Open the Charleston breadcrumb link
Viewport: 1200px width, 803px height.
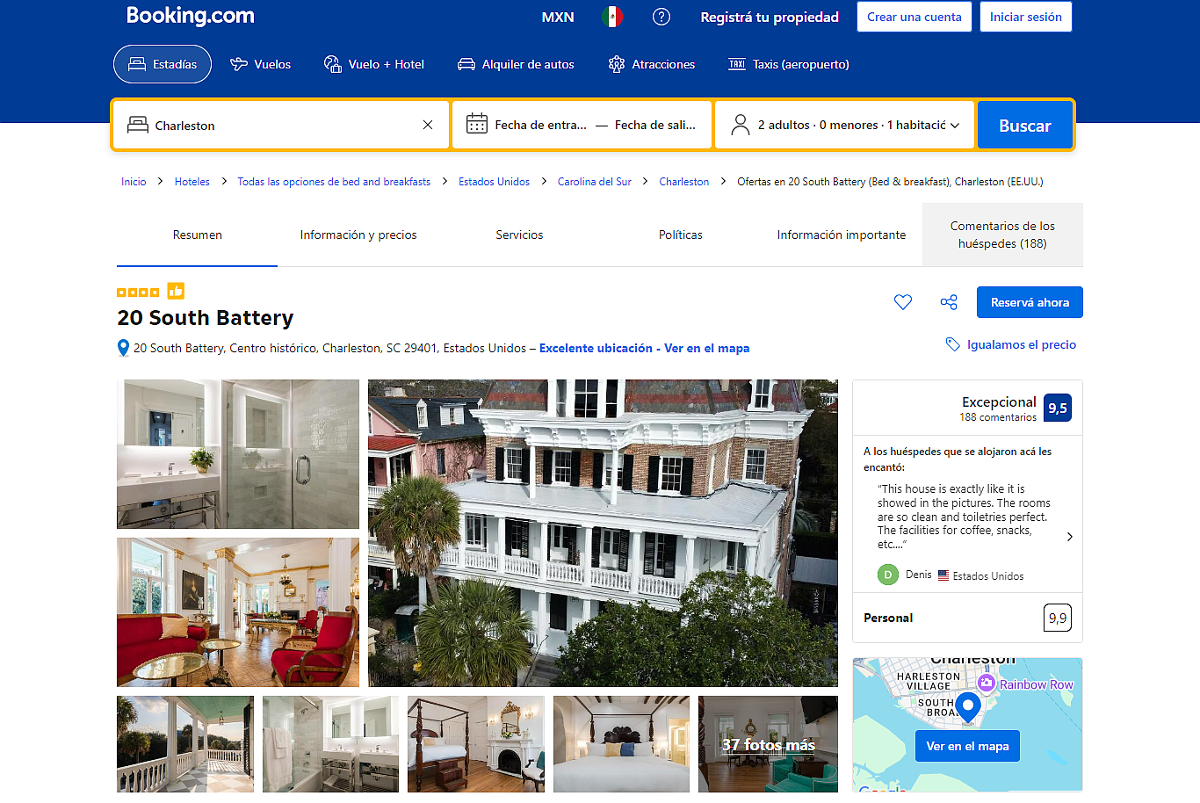(684, 182)
